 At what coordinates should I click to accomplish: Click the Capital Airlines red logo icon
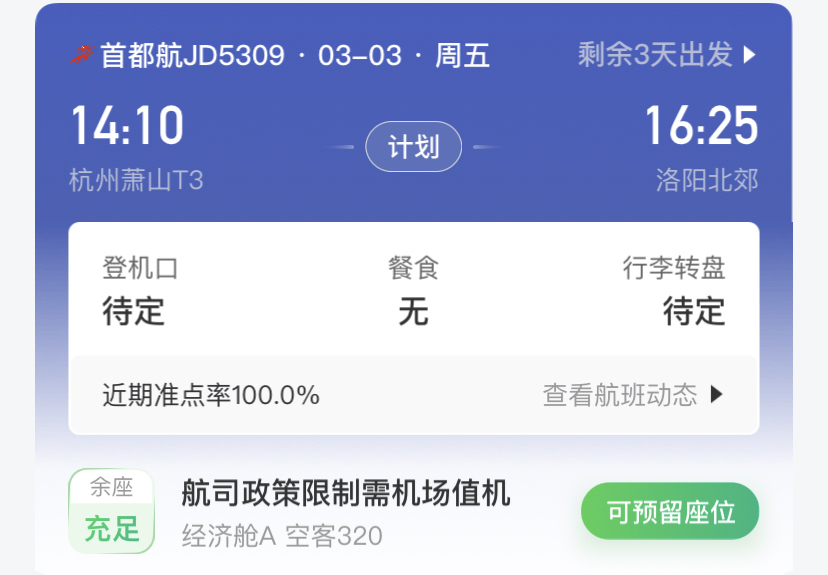point(82,55)
